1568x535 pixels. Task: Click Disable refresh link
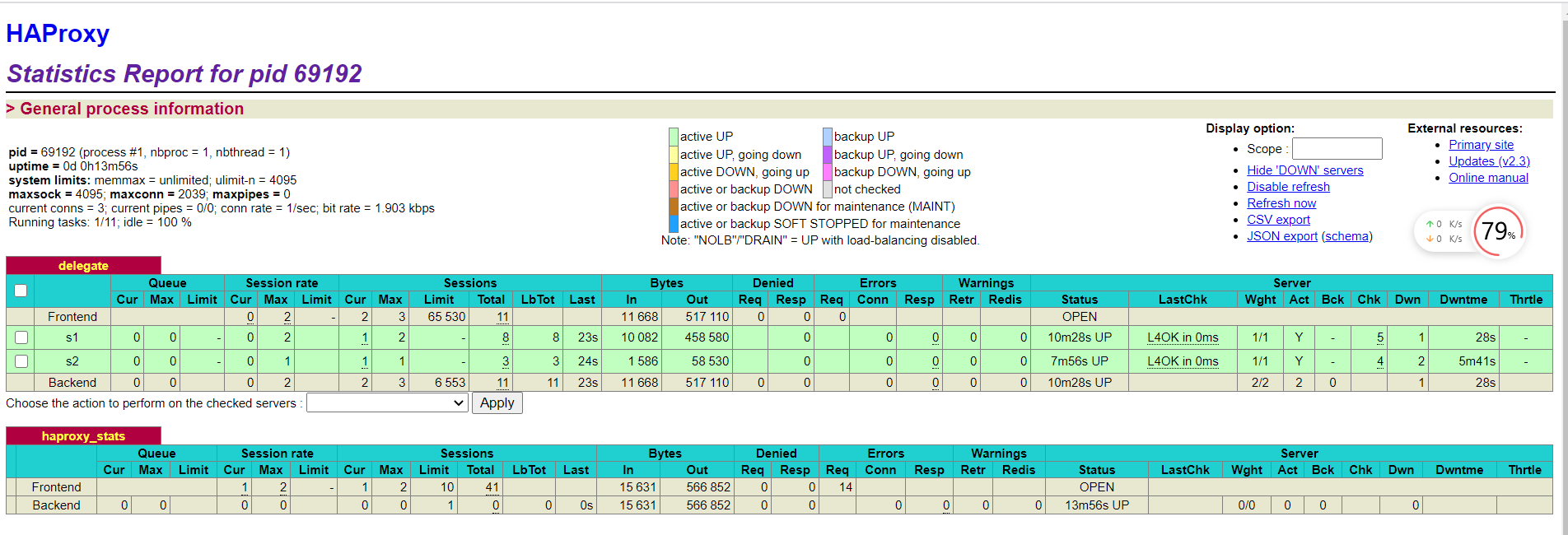[1288, 187]
